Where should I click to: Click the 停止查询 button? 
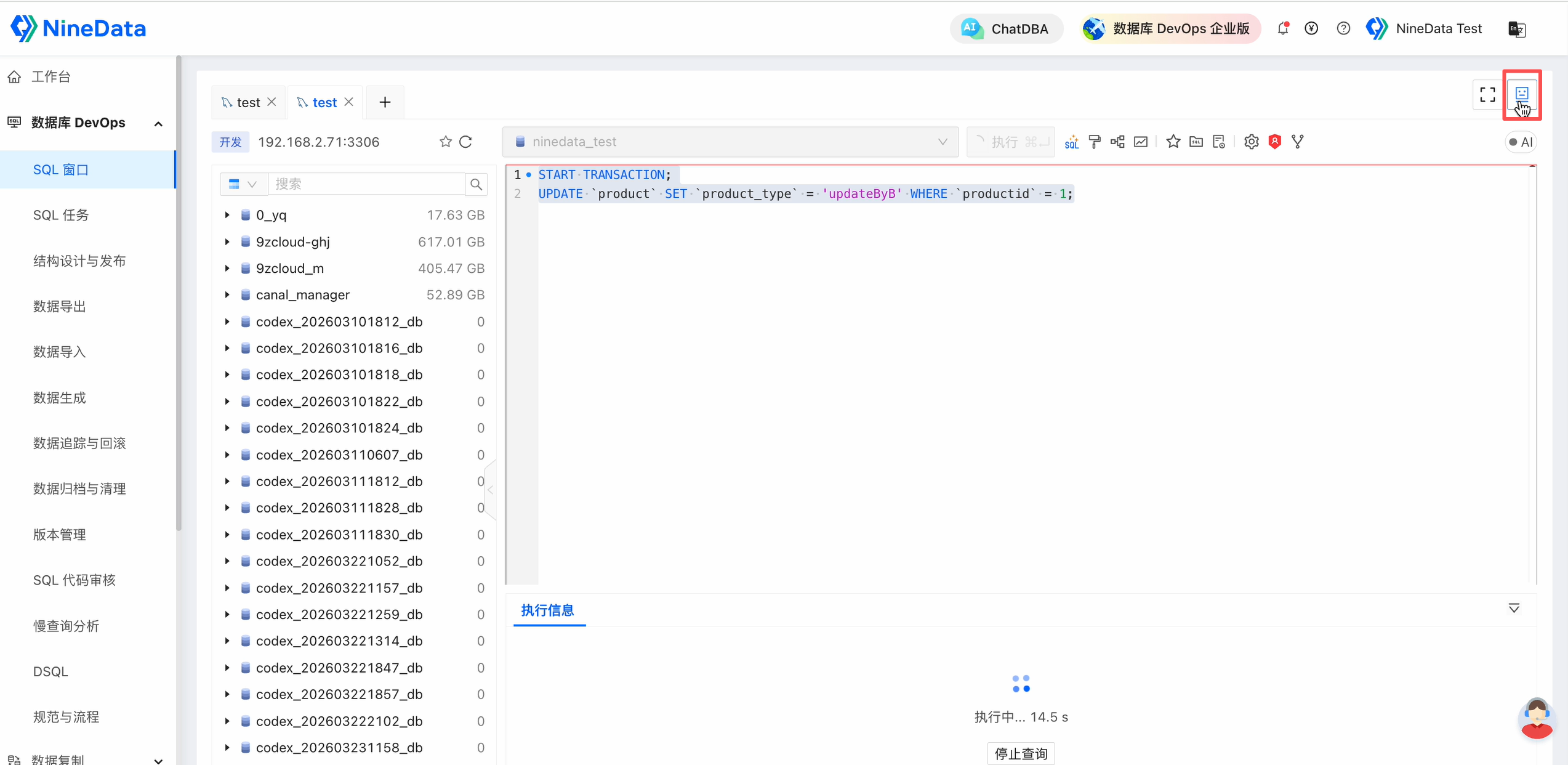[1021, 753]
